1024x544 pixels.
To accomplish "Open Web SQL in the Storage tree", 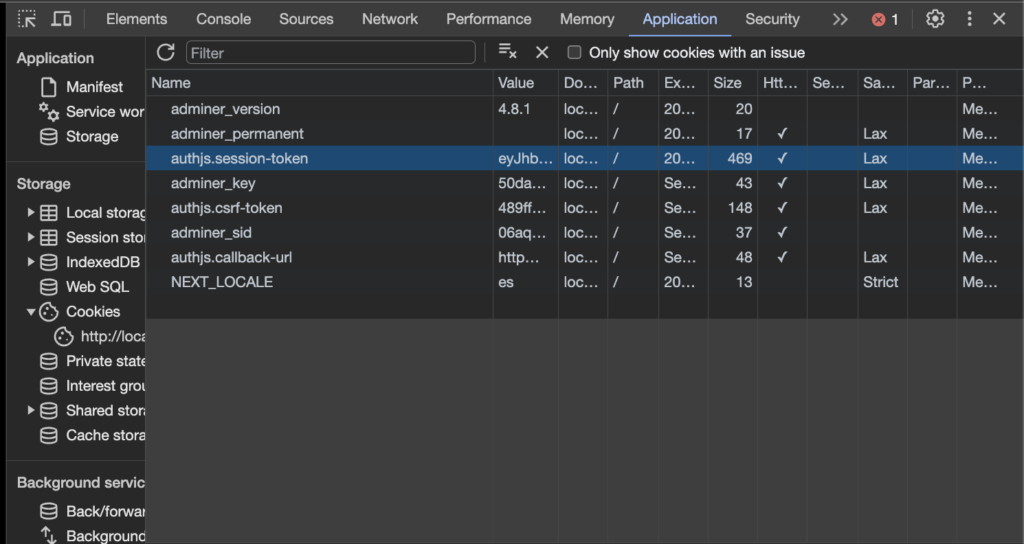I will coord(97,287).
